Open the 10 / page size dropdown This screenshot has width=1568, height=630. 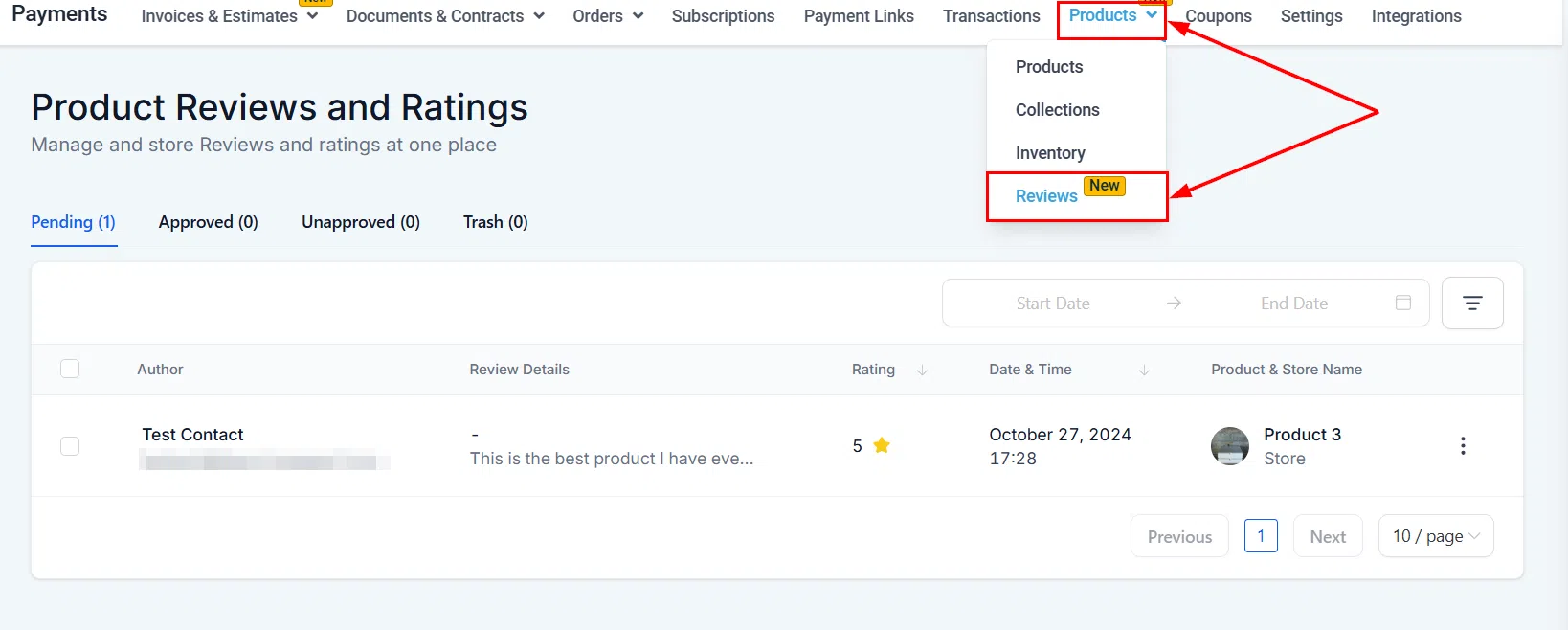click(x=1436, y=536)
